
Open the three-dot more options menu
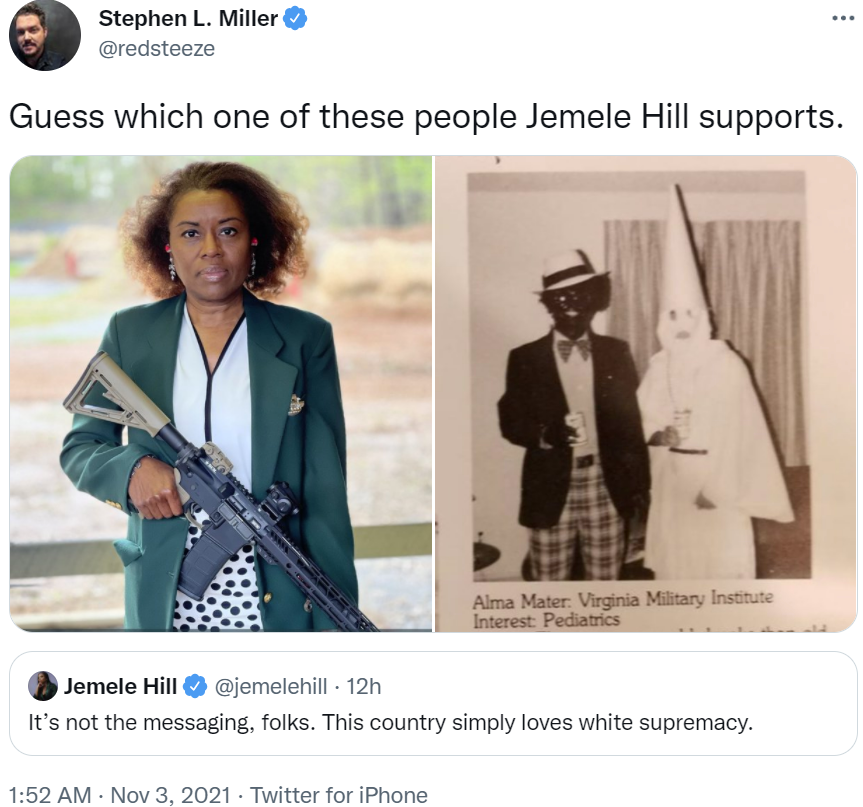[842, 19]
